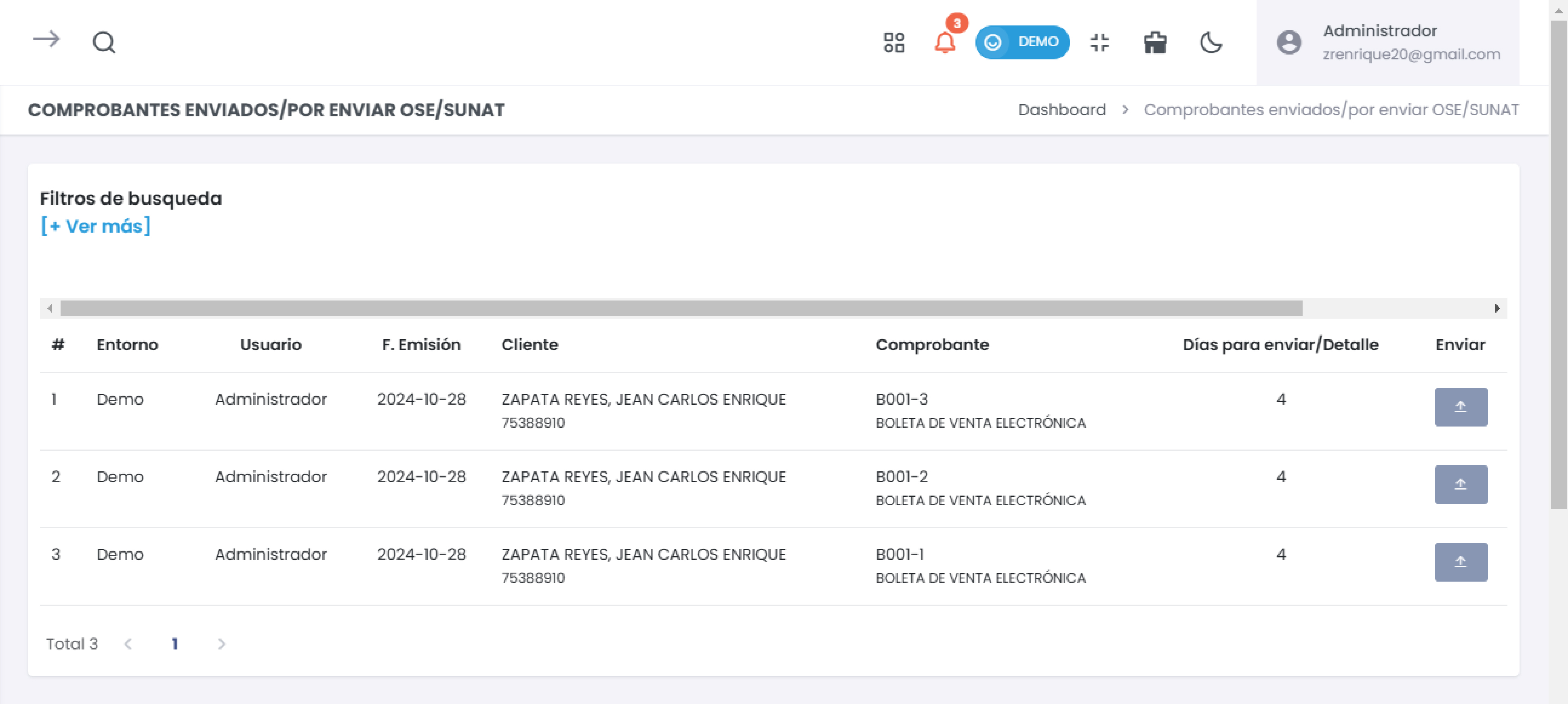The width and height of the screenshot is (1568, 704).
Task: Select page 1 in the pagination
Action: (x=175, y=644)
